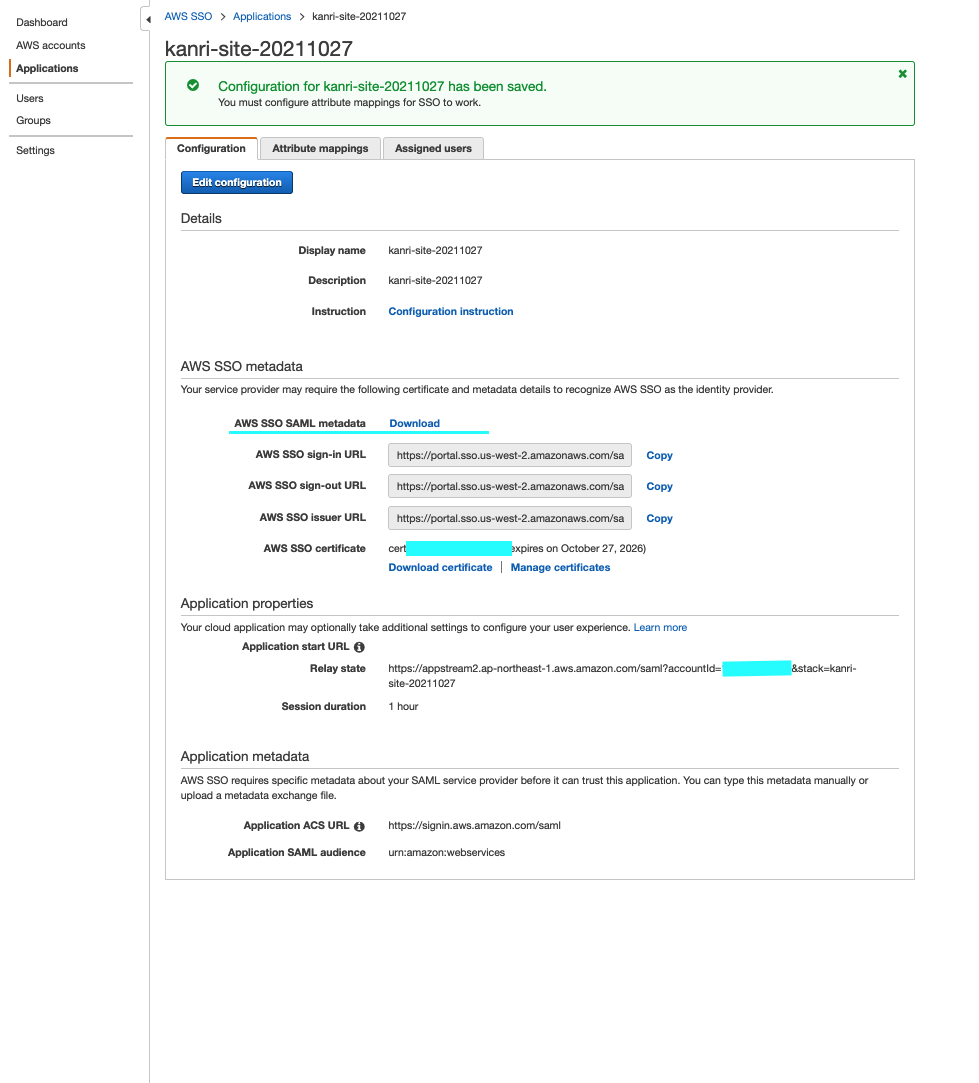
Task: Open Settings in the sidebar
Action: [35, 150]
